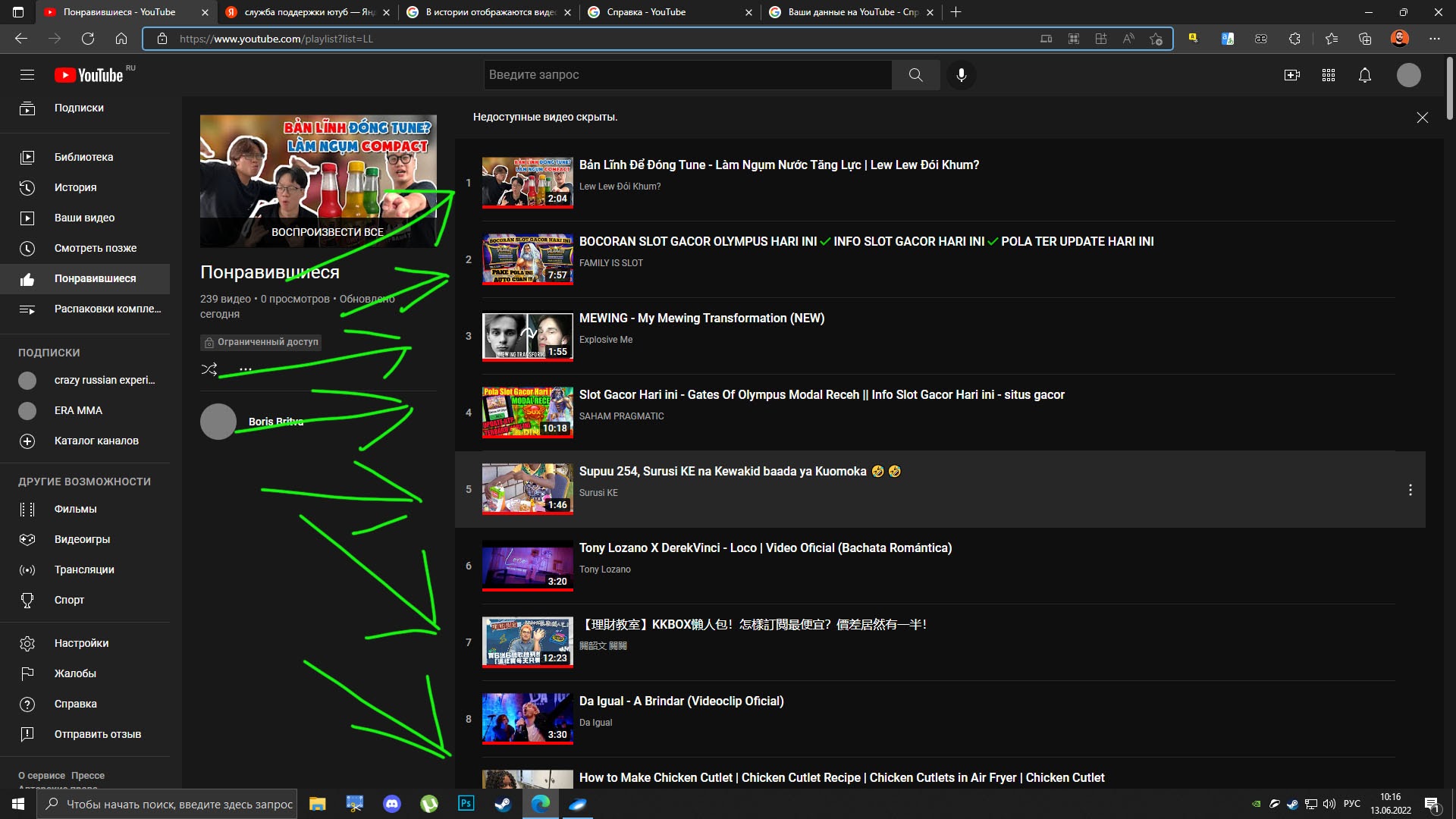Switch to служба поддержки ютуб tab
Screen dimensions: 1456x819
point(307,12)
